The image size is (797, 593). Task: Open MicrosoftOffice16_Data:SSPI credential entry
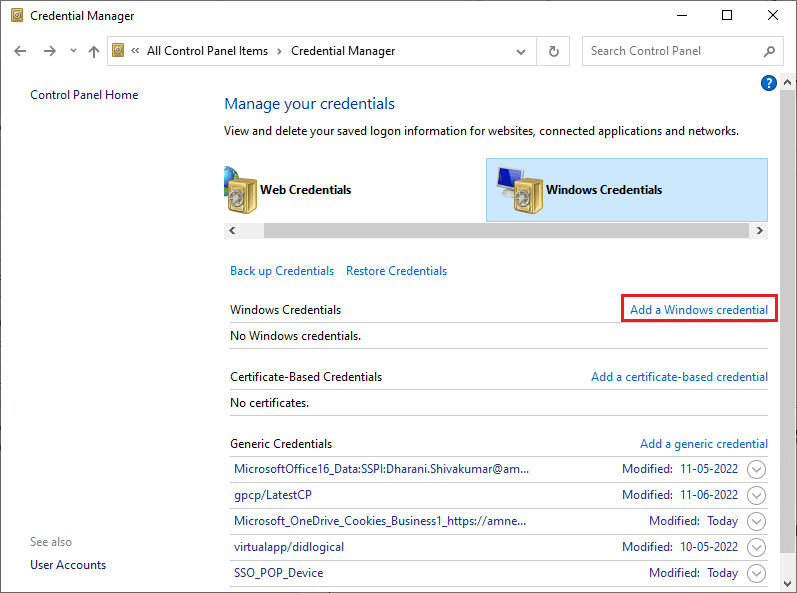pos(381,469)
